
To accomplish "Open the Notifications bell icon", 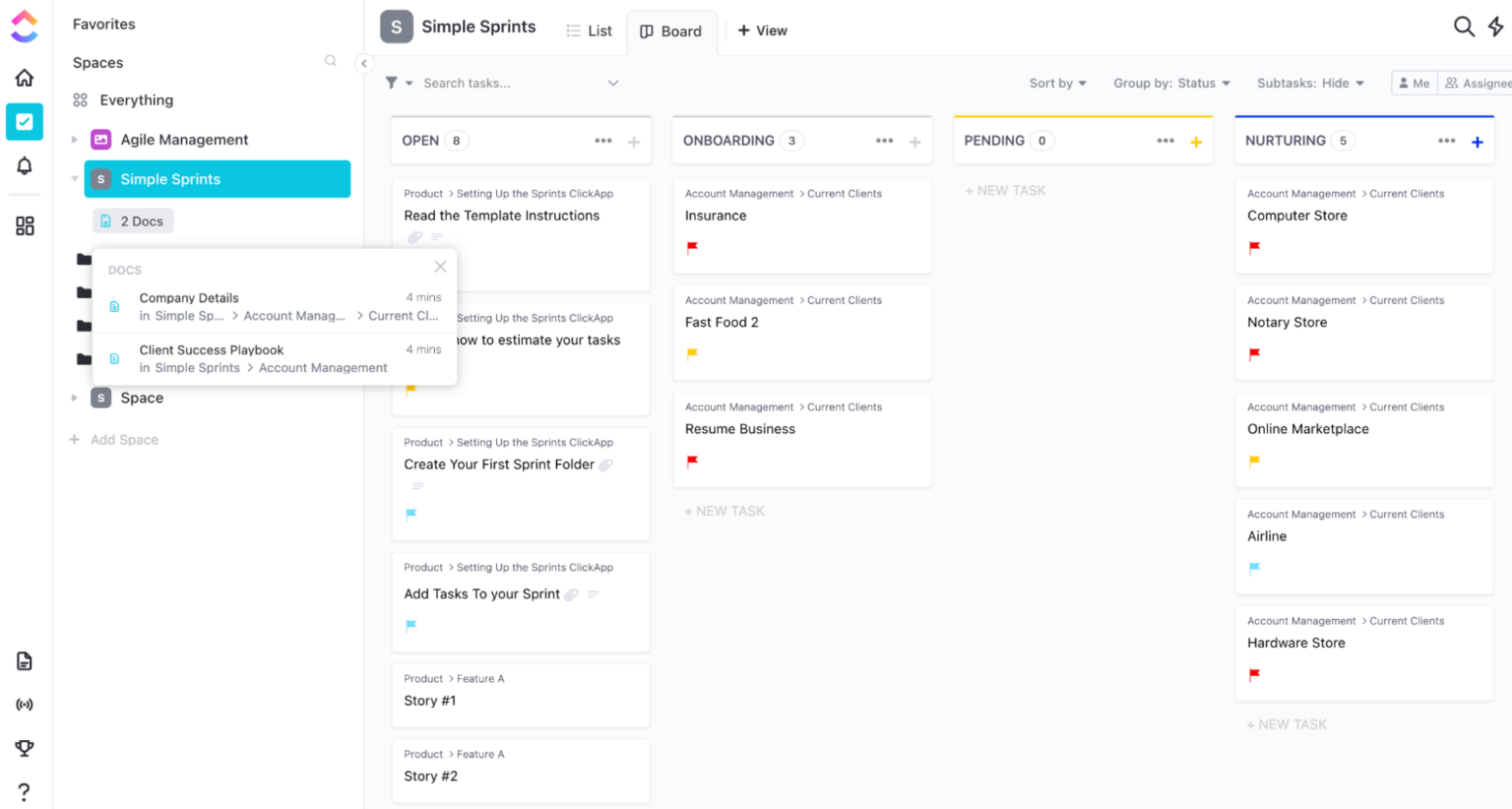I will click(24, 167).
